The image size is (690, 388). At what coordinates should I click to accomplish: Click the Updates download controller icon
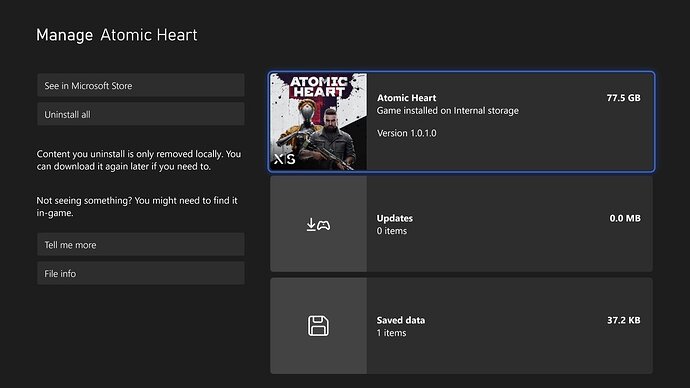pyautogui.click(x=318, y=225)
